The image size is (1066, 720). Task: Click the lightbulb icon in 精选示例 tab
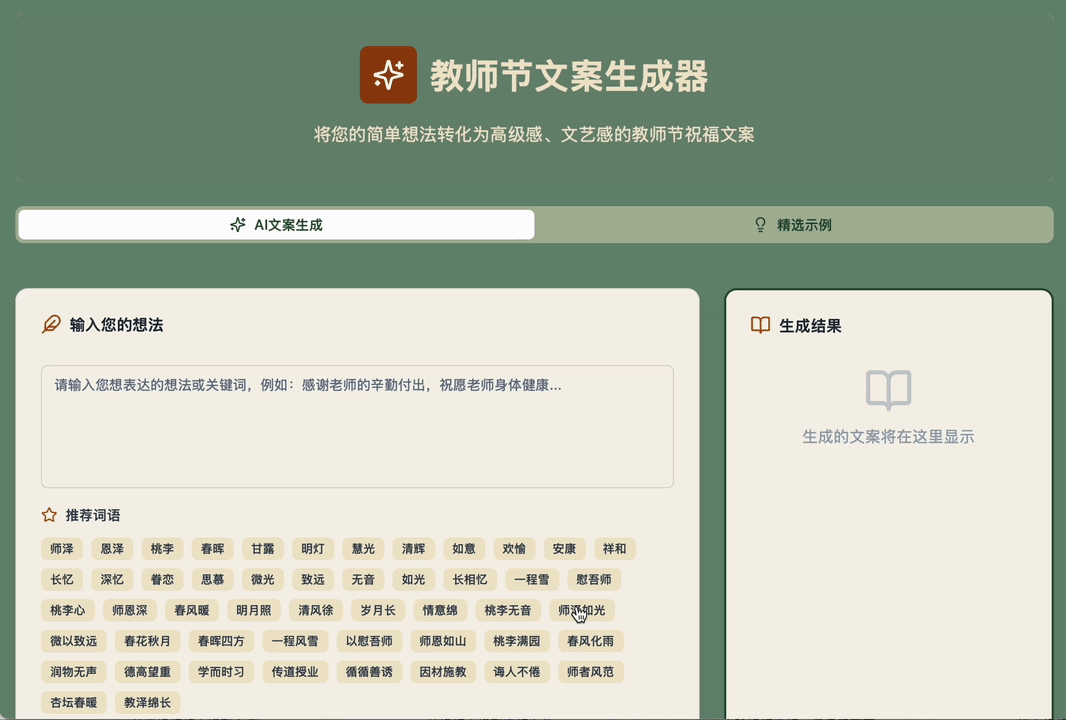(x=760, y=225)
